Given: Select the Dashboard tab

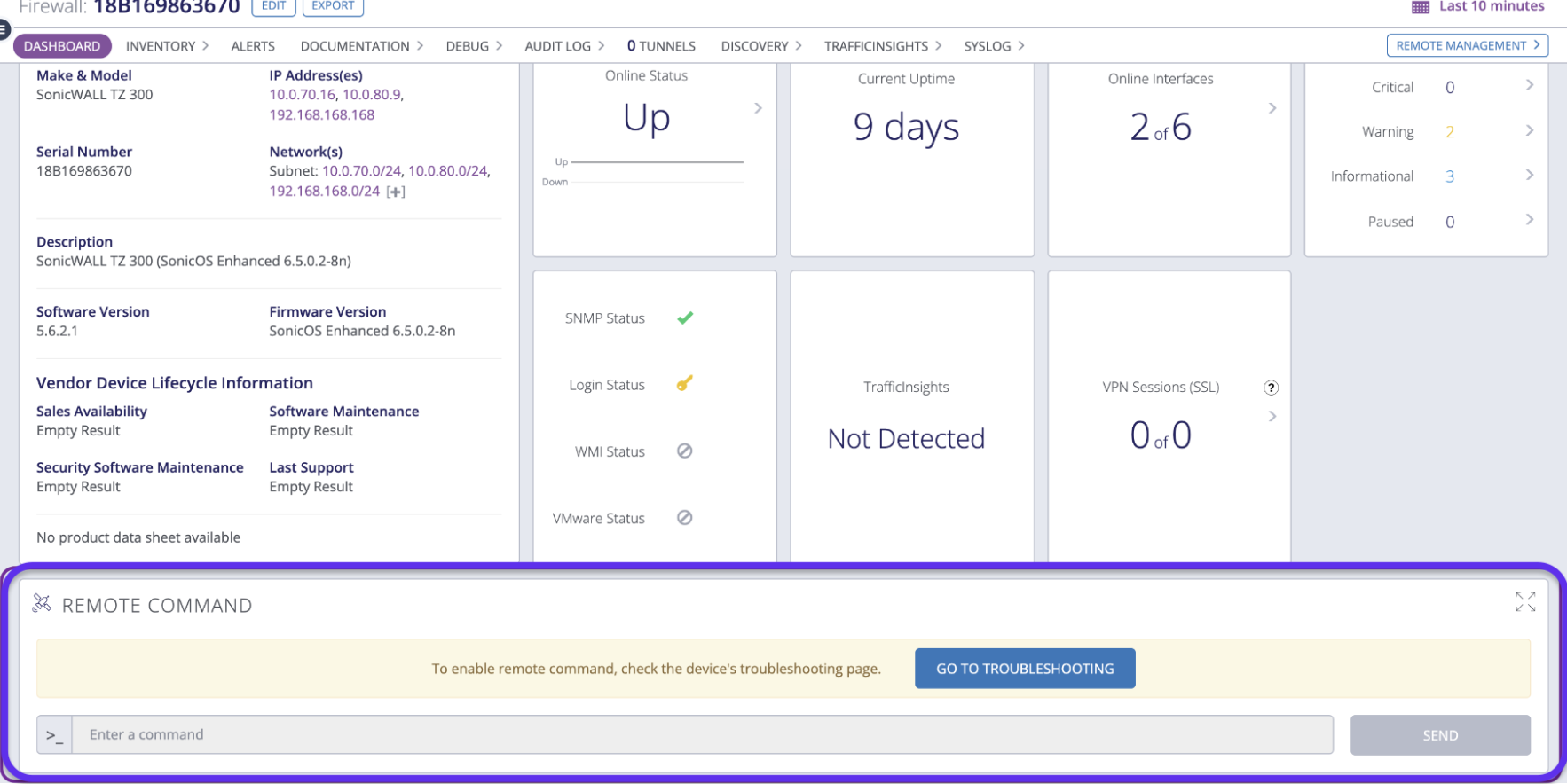Looking at the screenshot, I should [62, 46].
